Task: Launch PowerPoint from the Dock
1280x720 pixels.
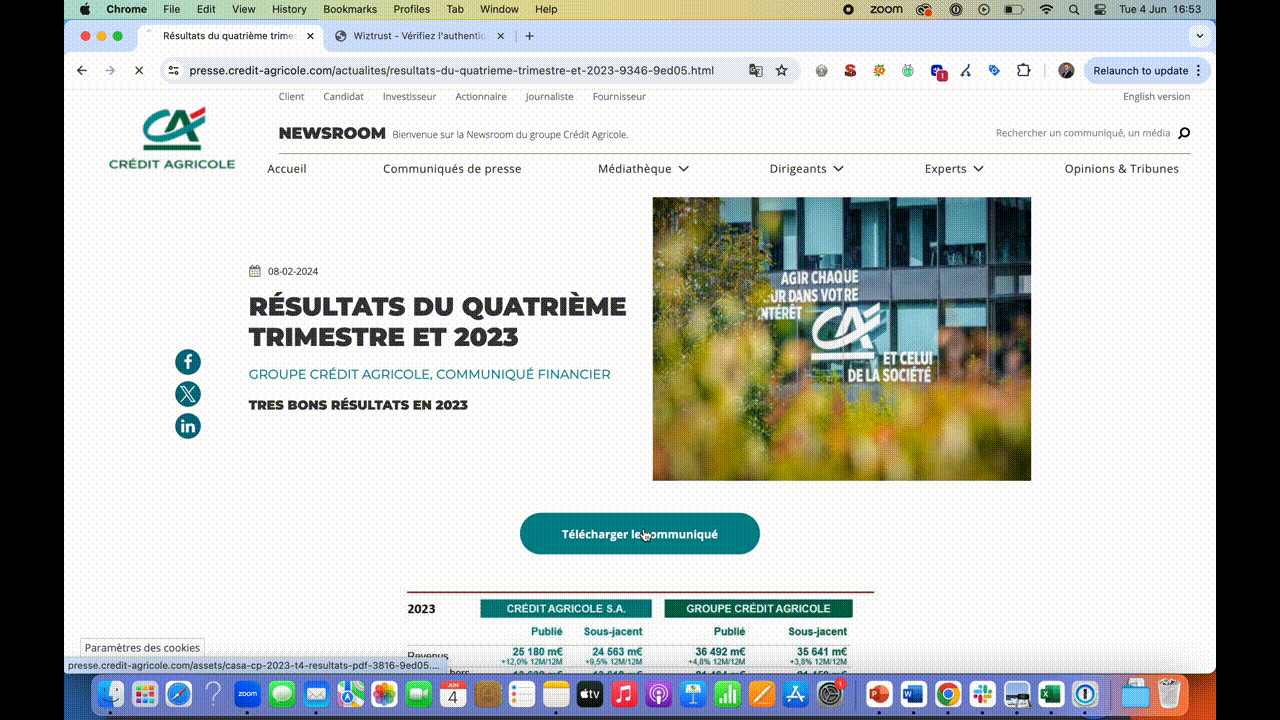Action: point(879,693)
